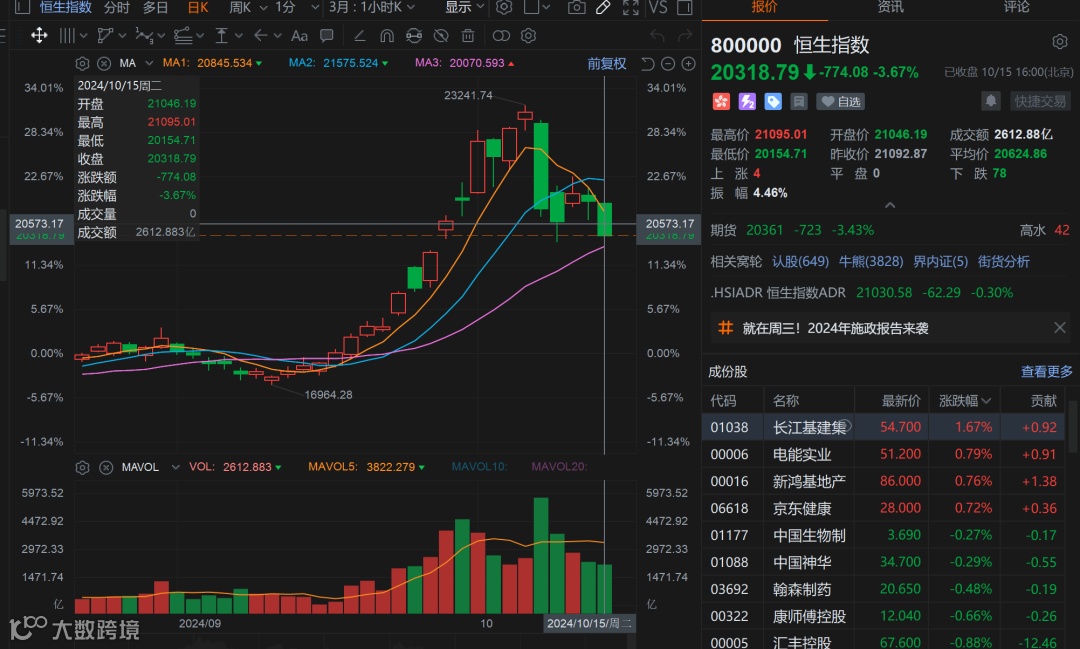Open MAVOL indicator settings gear

click(82, 468)
